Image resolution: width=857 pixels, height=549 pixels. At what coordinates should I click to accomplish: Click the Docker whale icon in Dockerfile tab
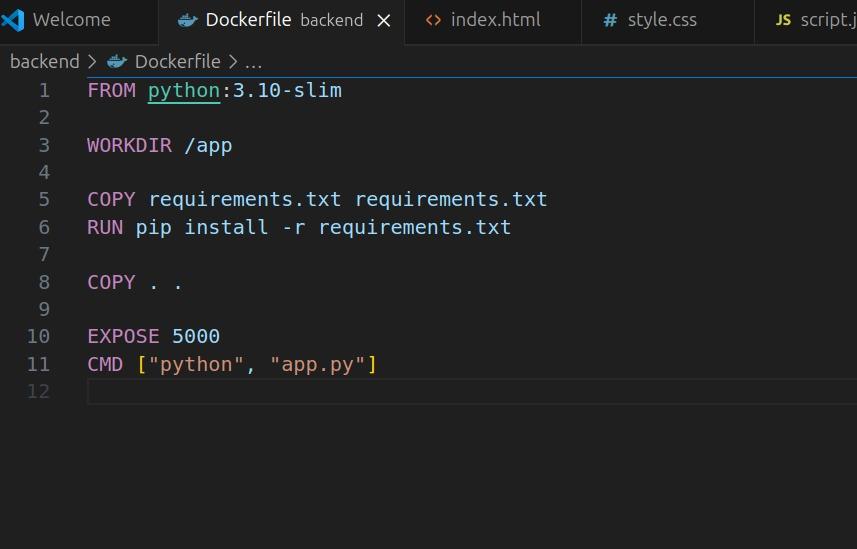pos(186,20)
